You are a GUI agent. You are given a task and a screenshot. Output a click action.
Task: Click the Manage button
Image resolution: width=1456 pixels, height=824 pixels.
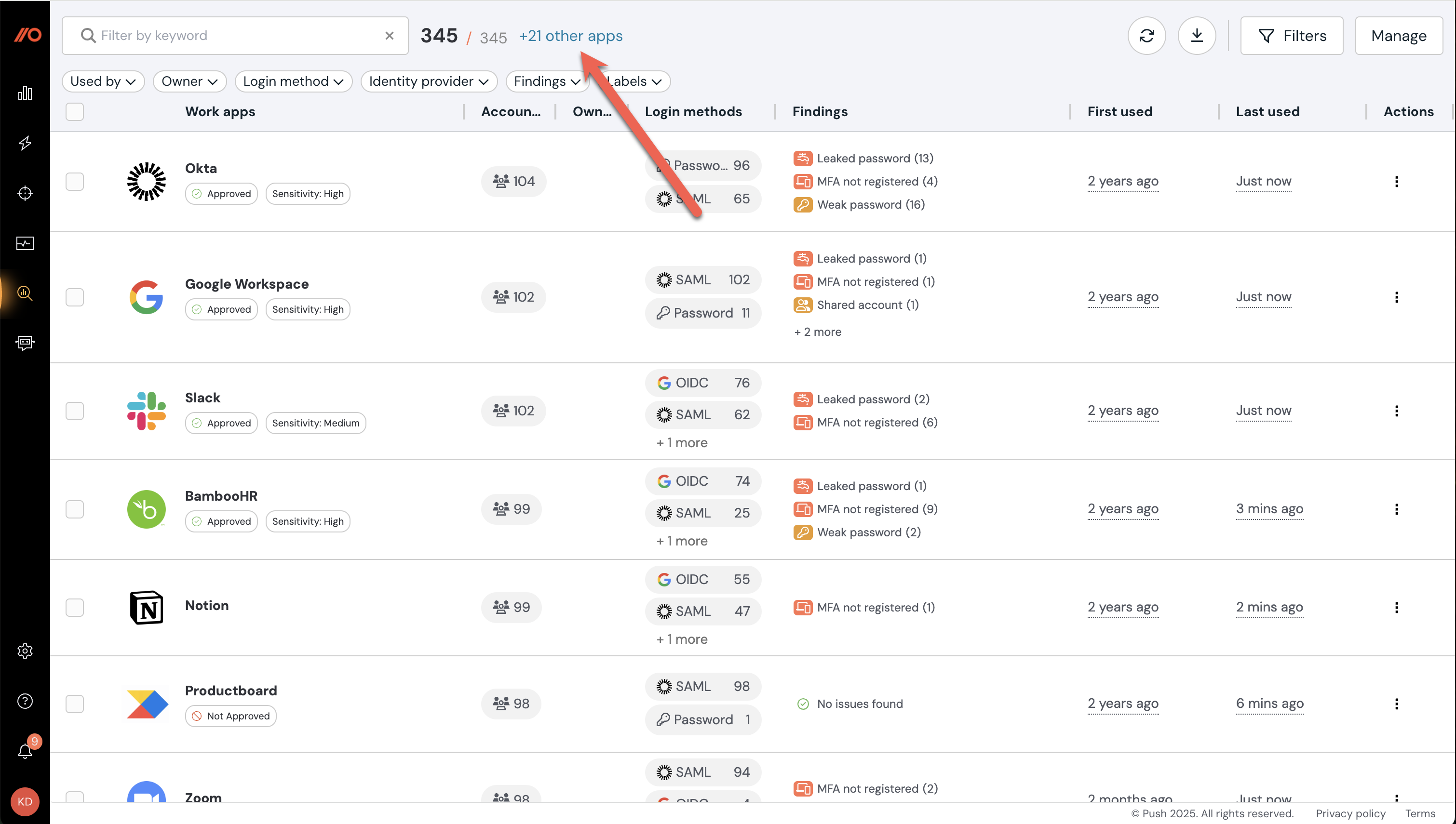1398,36
